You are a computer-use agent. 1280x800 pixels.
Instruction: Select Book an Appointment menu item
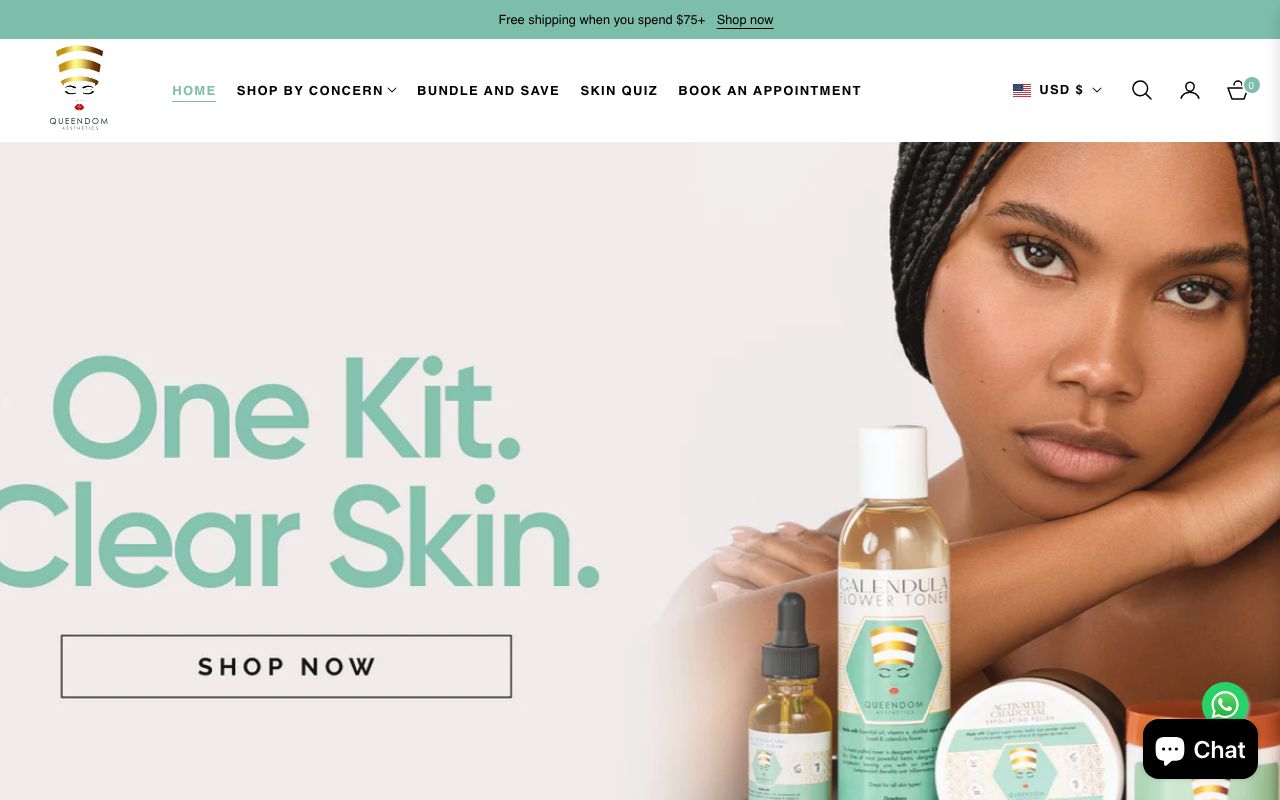(769, 90)
